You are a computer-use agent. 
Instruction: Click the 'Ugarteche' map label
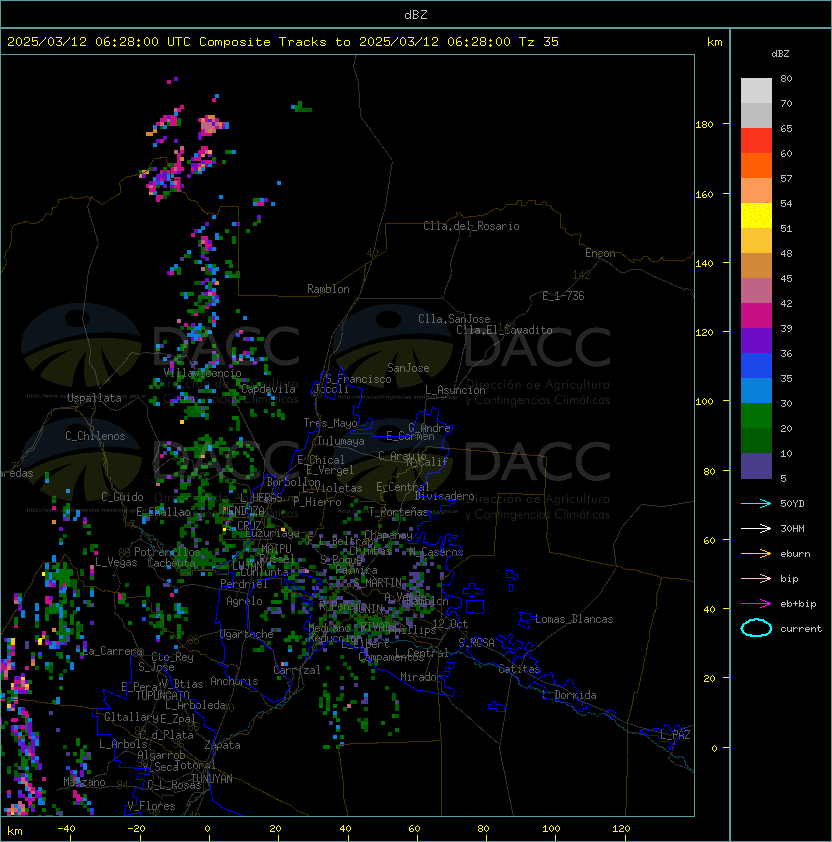coord(247,634)
